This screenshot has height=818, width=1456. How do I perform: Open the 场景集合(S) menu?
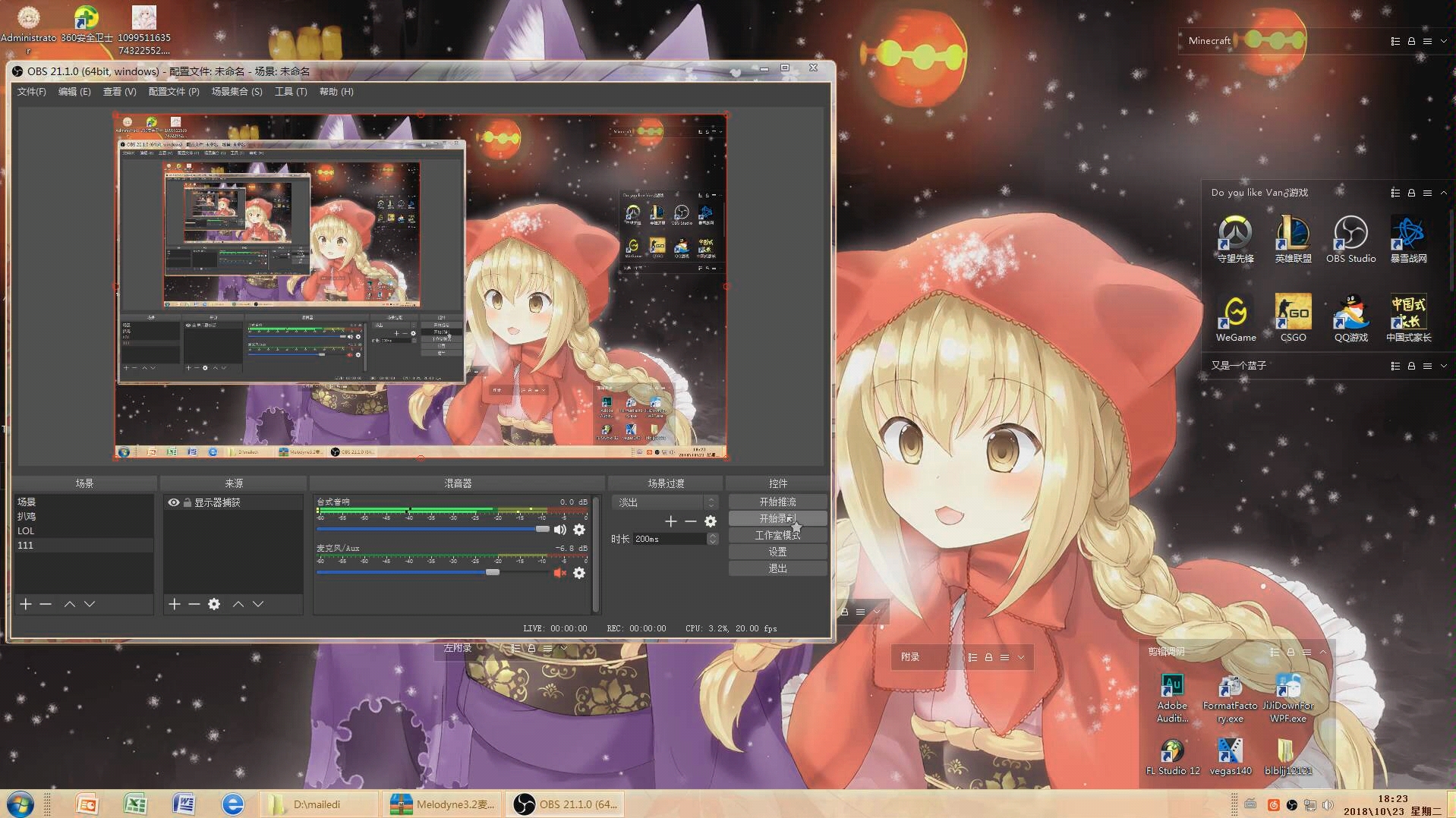(237, 92)
